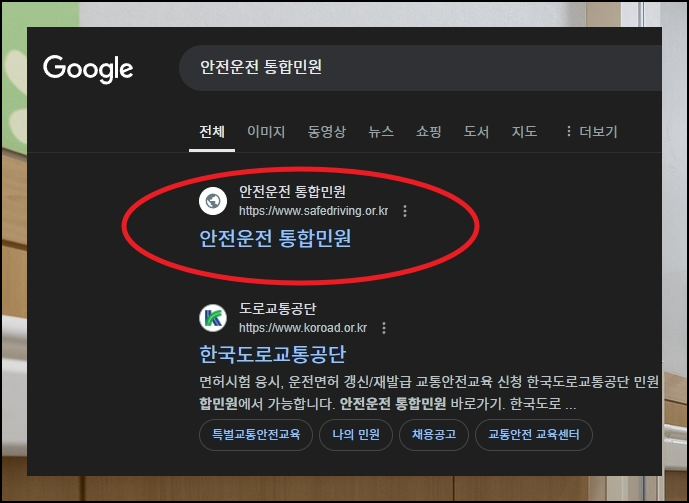Open the 도서 tab

point(476,131)
